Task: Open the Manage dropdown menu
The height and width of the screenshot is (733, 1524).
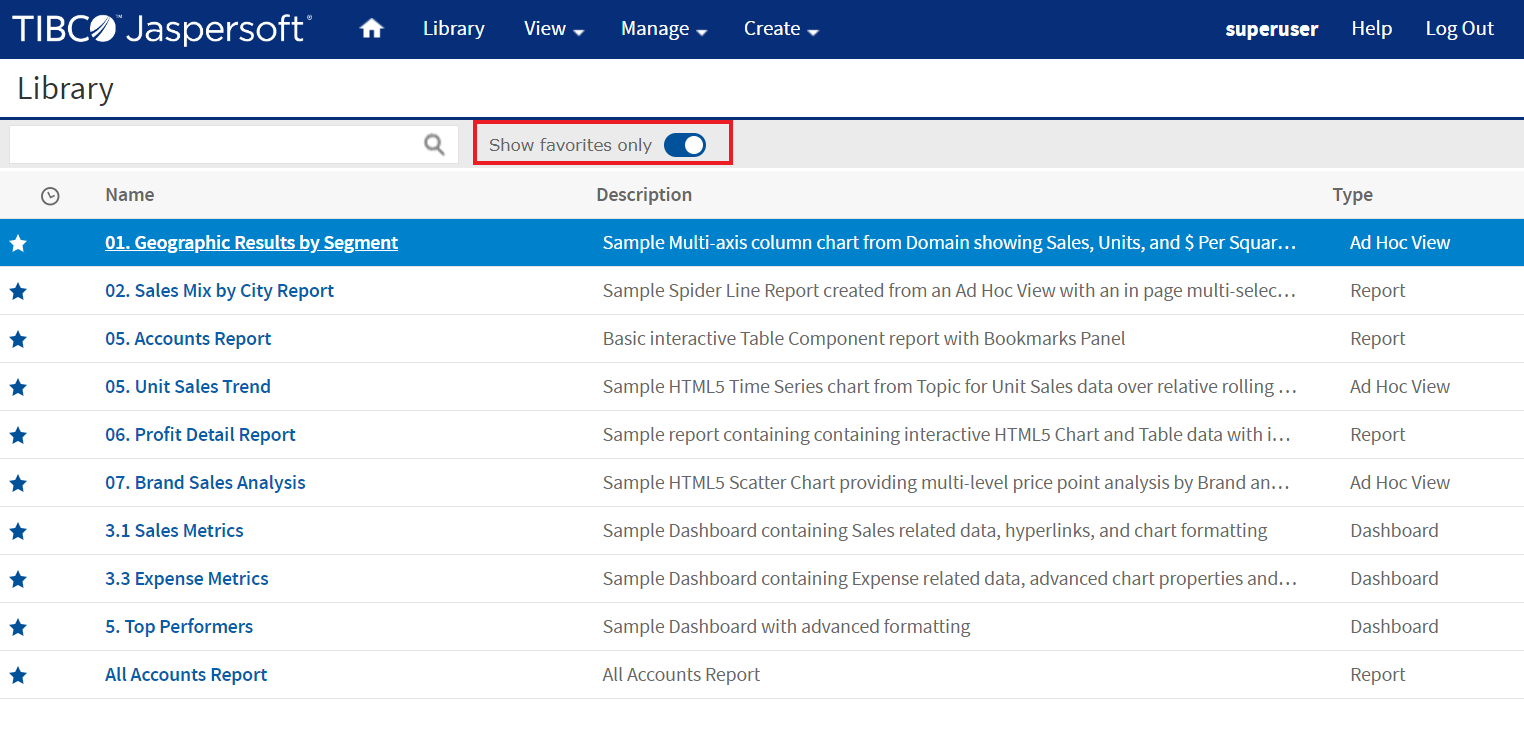Action: coord(664,29)
